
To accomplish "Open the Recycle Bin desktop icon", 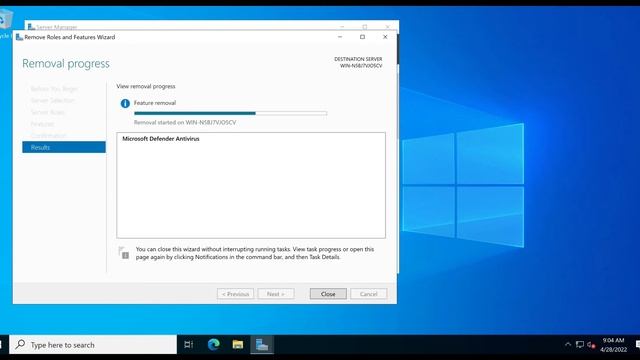I will point(5,24).
